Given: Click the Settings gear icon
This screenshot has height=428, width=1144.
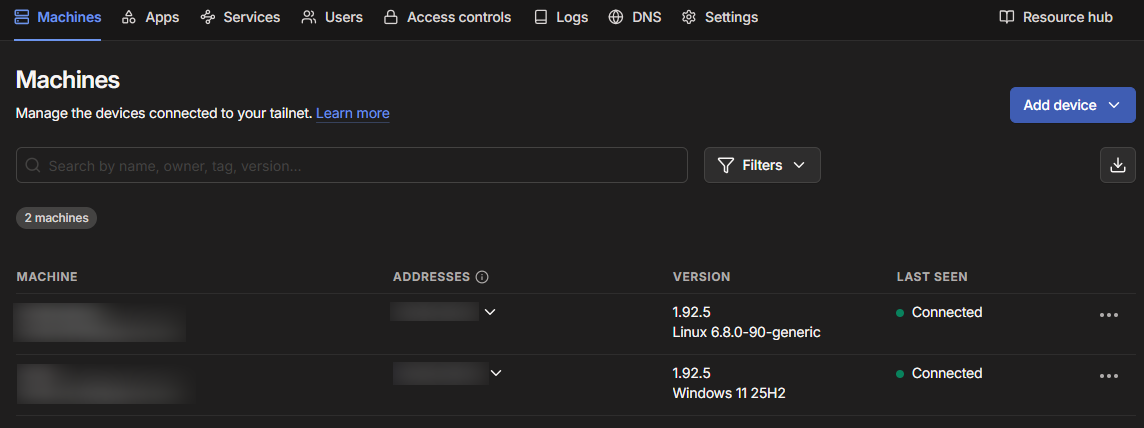Looking at the screenshot, I should [688, 17].
